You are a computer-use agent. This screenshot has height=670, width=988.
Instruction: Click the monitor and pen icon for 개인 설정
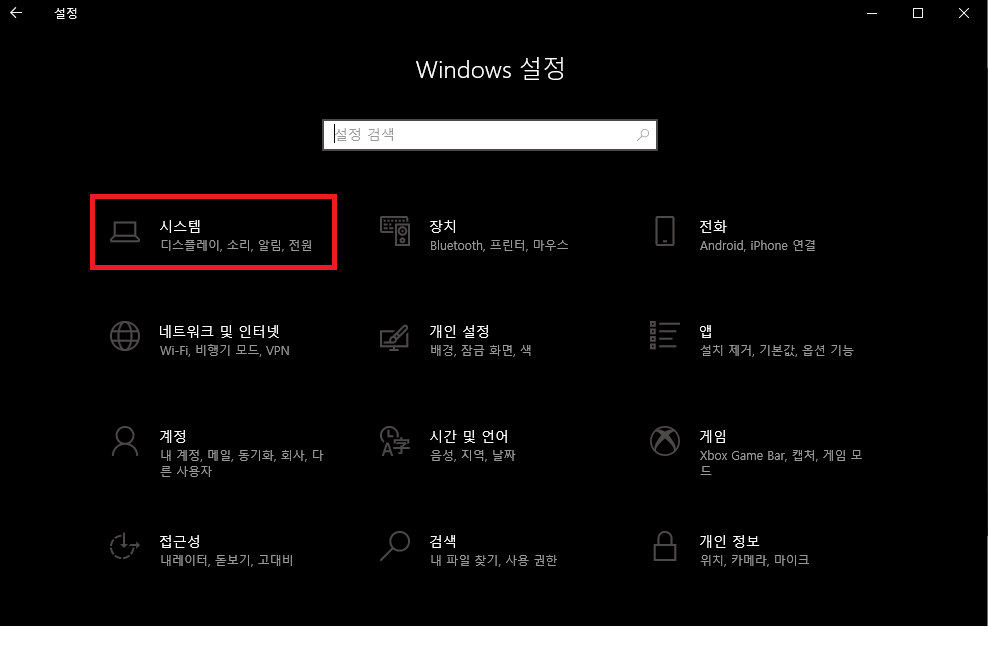[394, 337]
